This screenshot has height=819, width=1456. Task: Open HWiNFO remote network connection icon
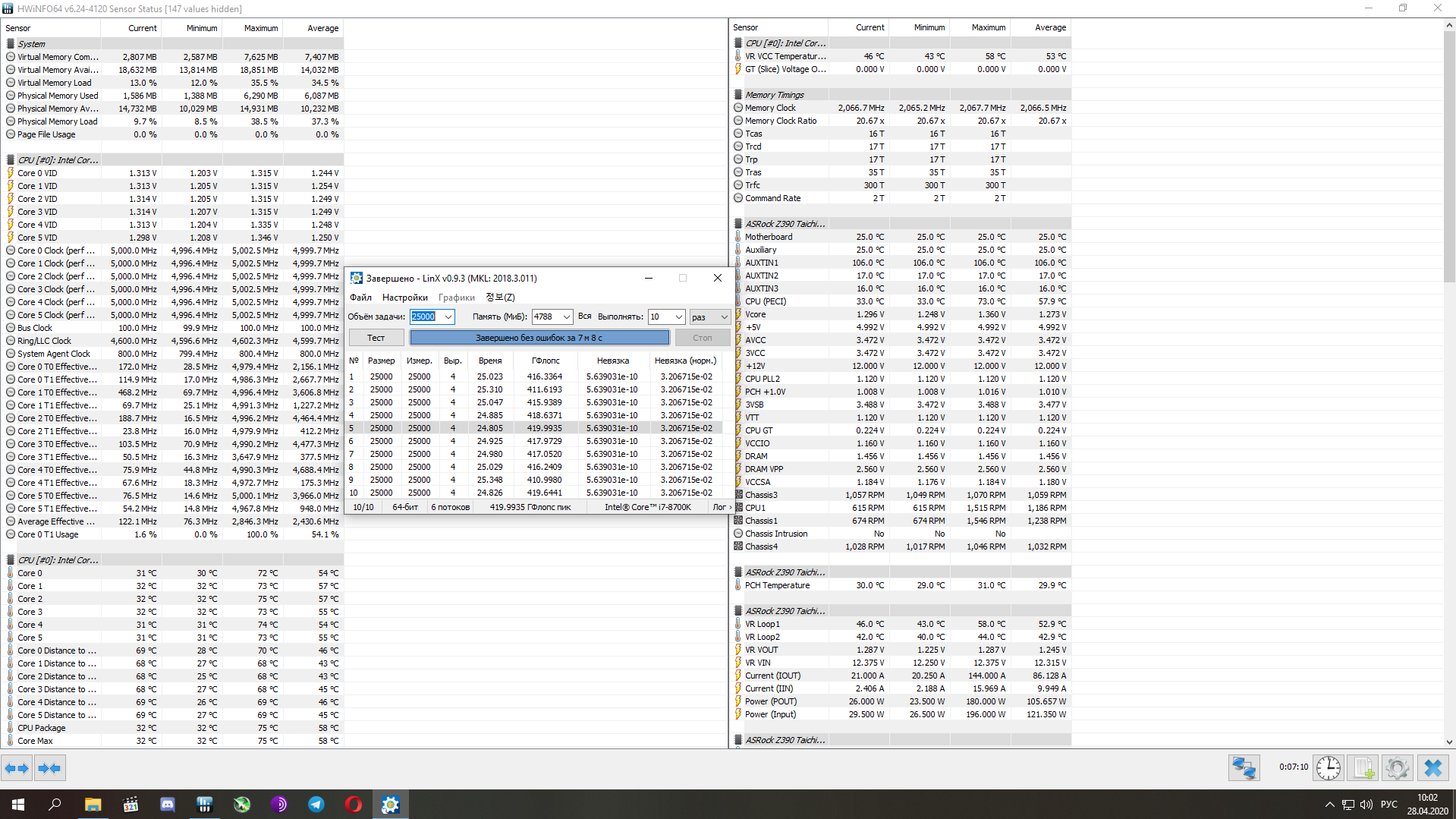(1244, 768)
